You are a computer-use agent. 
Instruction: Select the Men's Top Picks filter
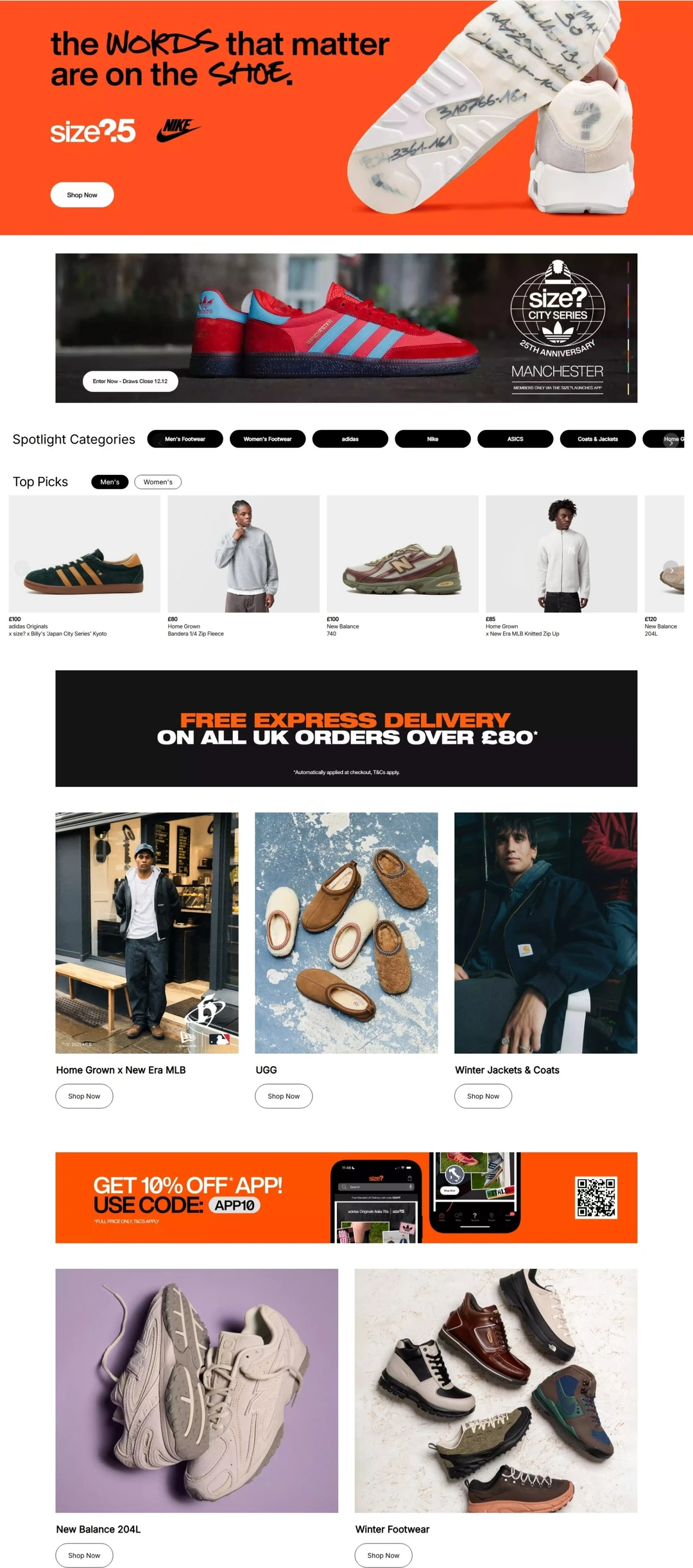click(110, 482)
